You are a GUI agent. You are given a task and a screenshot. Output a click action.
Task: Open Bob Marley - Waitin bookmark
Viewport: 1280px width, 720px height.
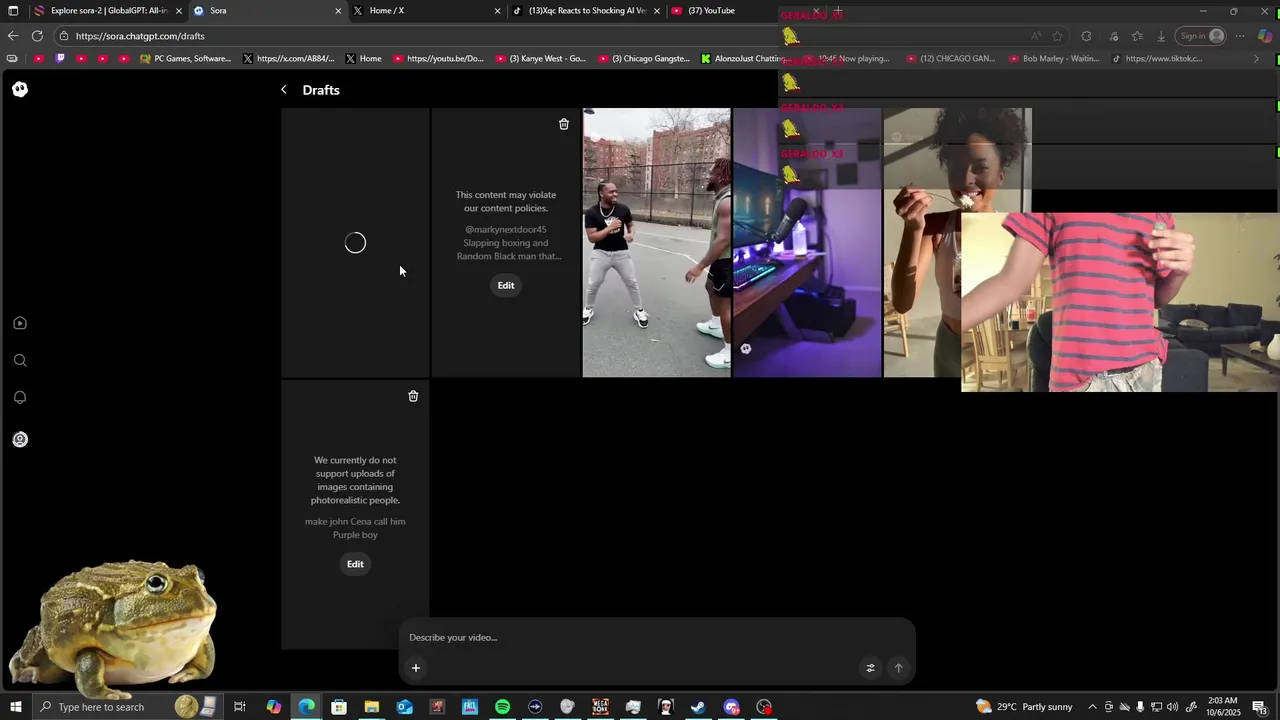coord(1054,59)
